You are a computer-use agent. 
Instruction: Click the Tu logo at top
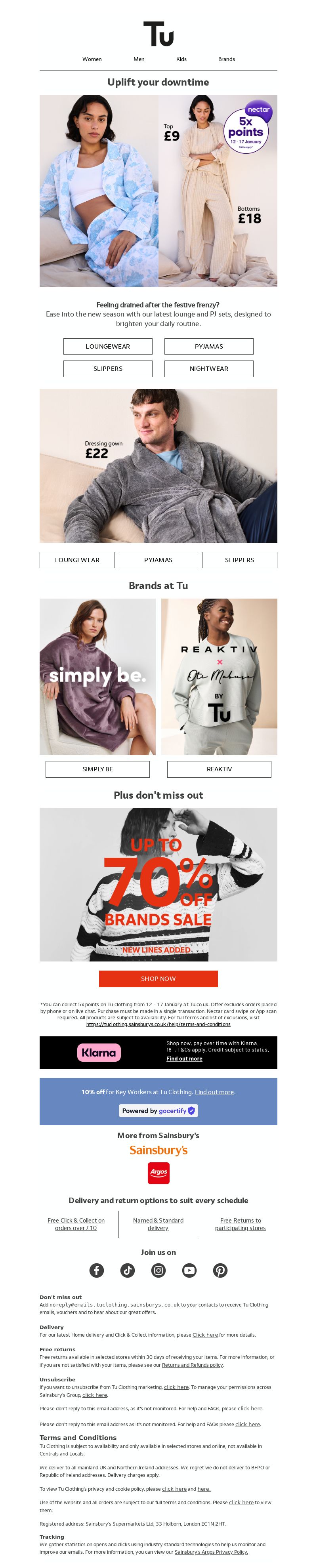tap(158, 34)
